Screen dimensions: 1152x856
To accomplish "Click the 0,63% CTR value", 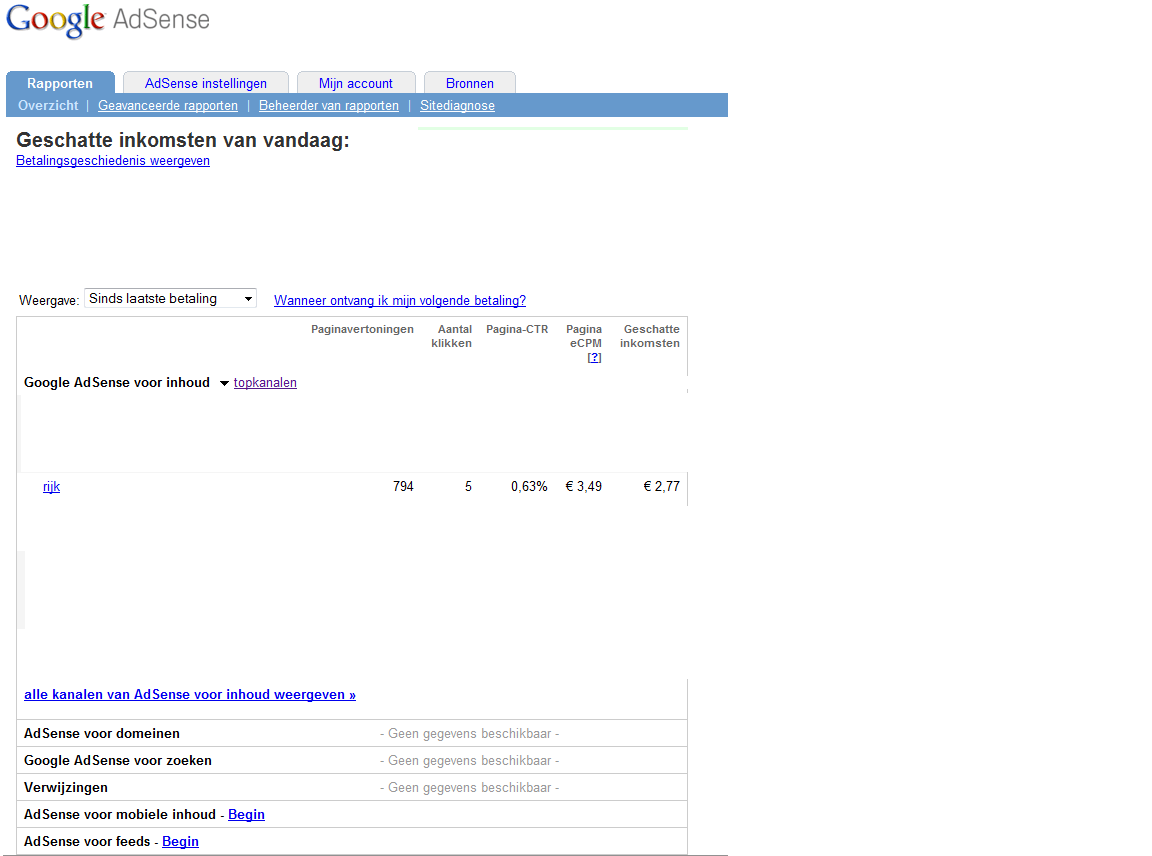I will pos(529,486).
